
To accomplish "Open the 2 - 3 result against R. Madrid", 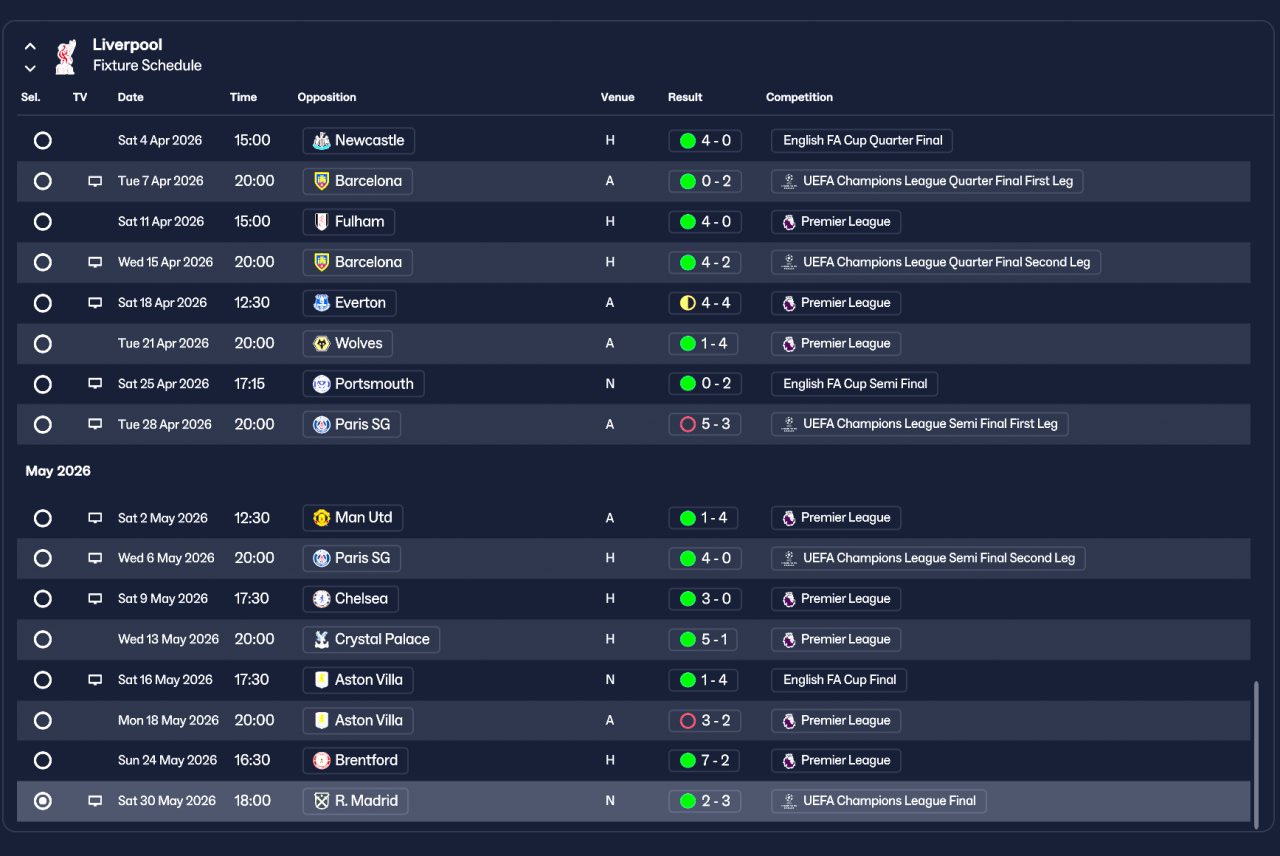I will pos(705,801).
